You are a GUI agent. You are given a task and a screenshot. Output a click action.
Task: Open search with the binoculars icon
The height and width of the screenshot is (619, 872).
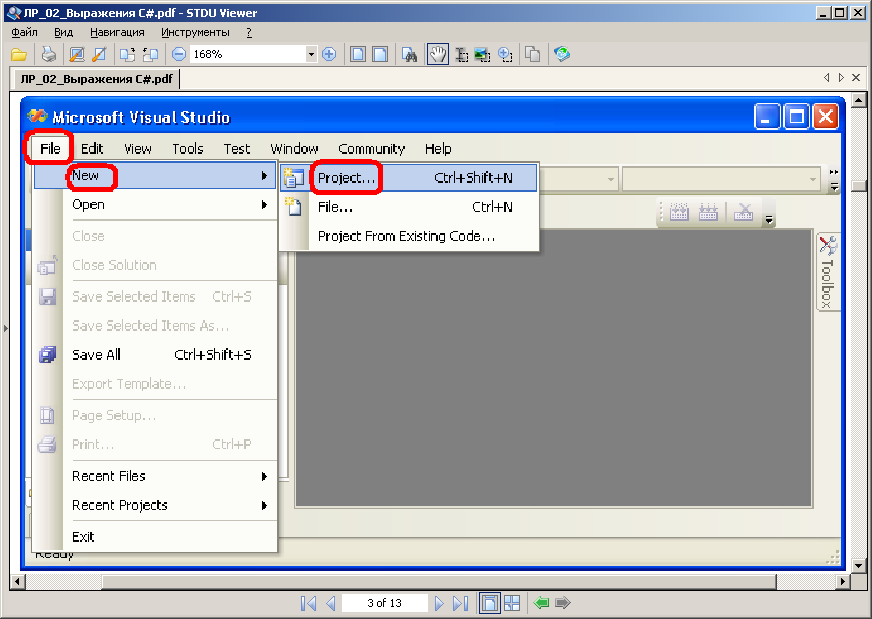[x=410, y=55]
